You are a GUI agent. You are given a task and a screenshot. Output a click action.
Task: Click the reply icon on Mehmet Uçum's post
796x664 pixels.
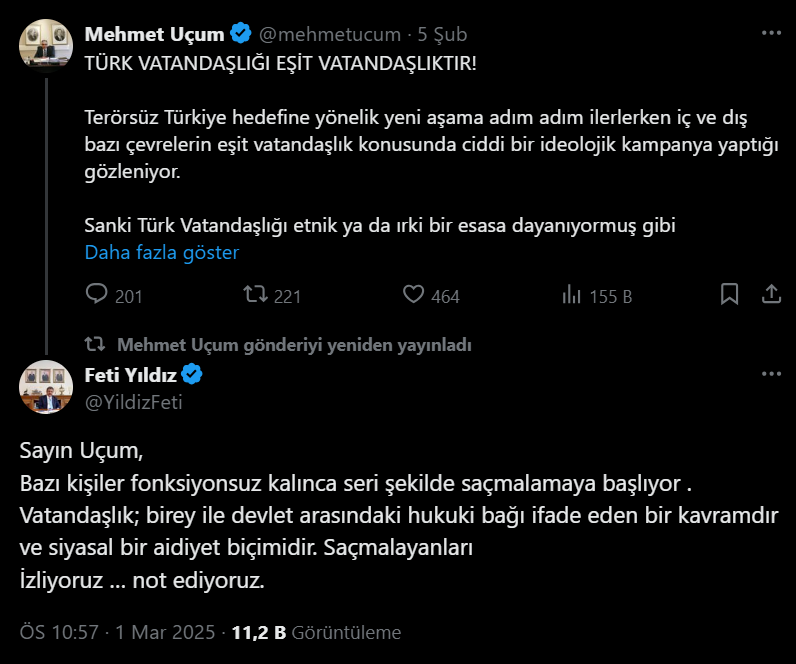(97, 295)
